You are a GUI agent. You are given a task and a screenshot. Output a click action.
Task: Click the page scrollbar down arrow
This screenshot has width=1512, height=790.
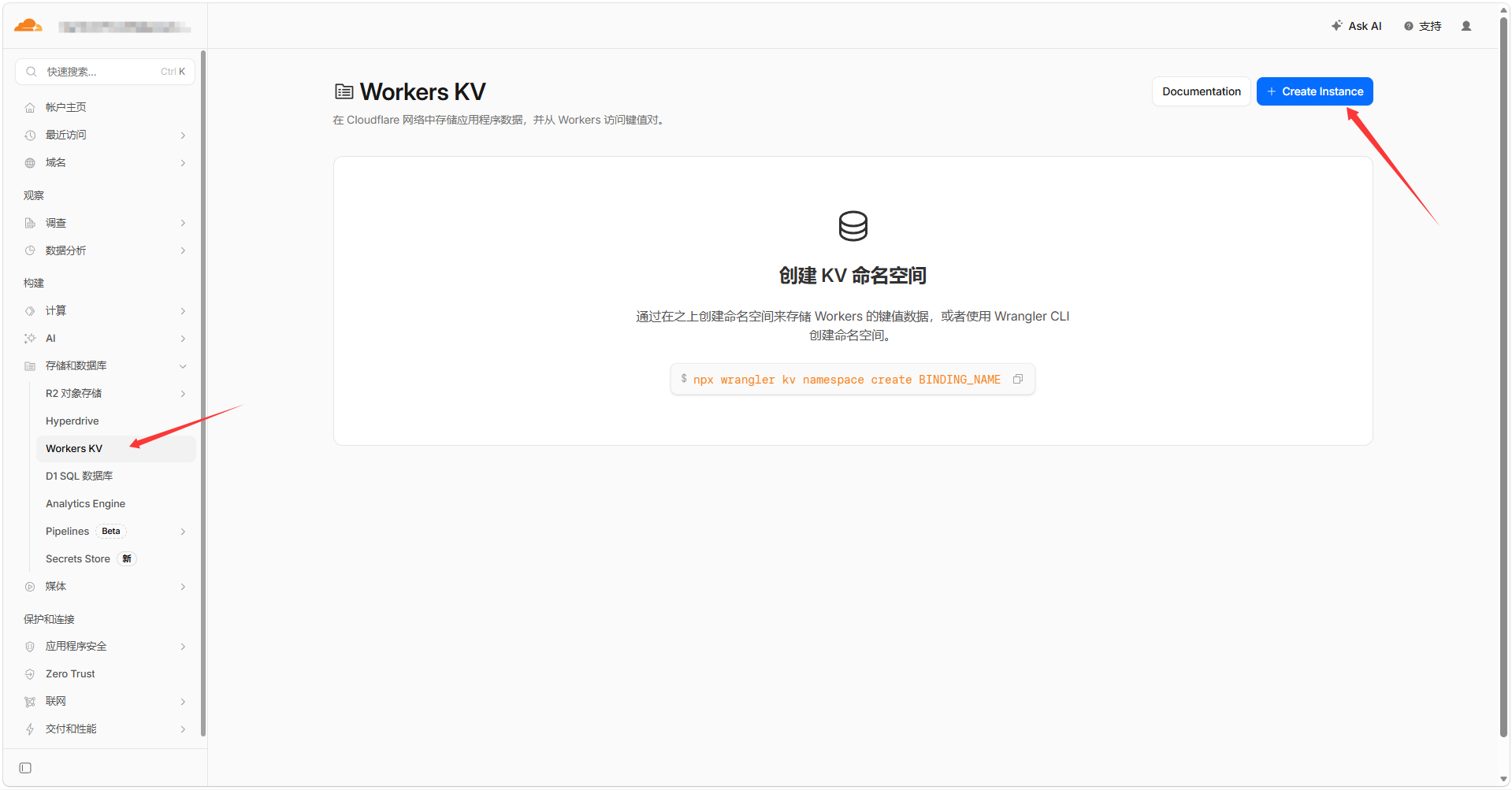[1504, 780]
